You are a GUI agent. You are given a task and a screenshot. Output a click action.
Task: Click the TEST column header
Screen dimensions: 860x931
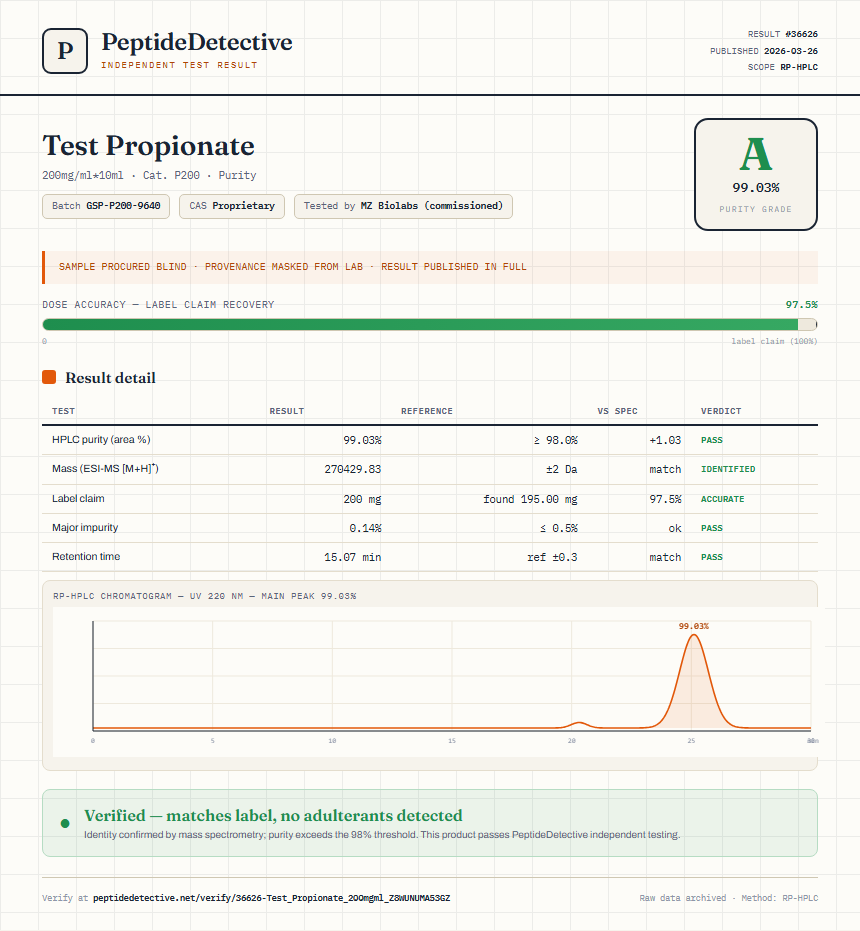[64, 411]
